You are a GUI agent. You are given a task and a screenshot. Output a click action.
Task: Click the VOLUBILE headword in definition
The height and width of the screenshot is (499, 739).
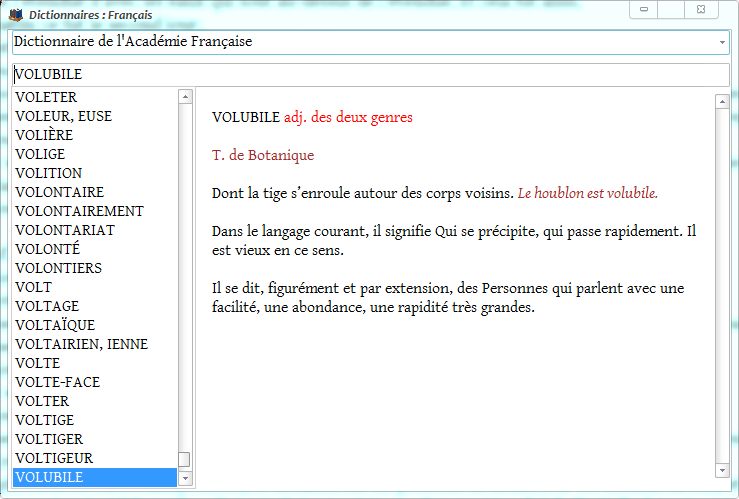point(246,117)
